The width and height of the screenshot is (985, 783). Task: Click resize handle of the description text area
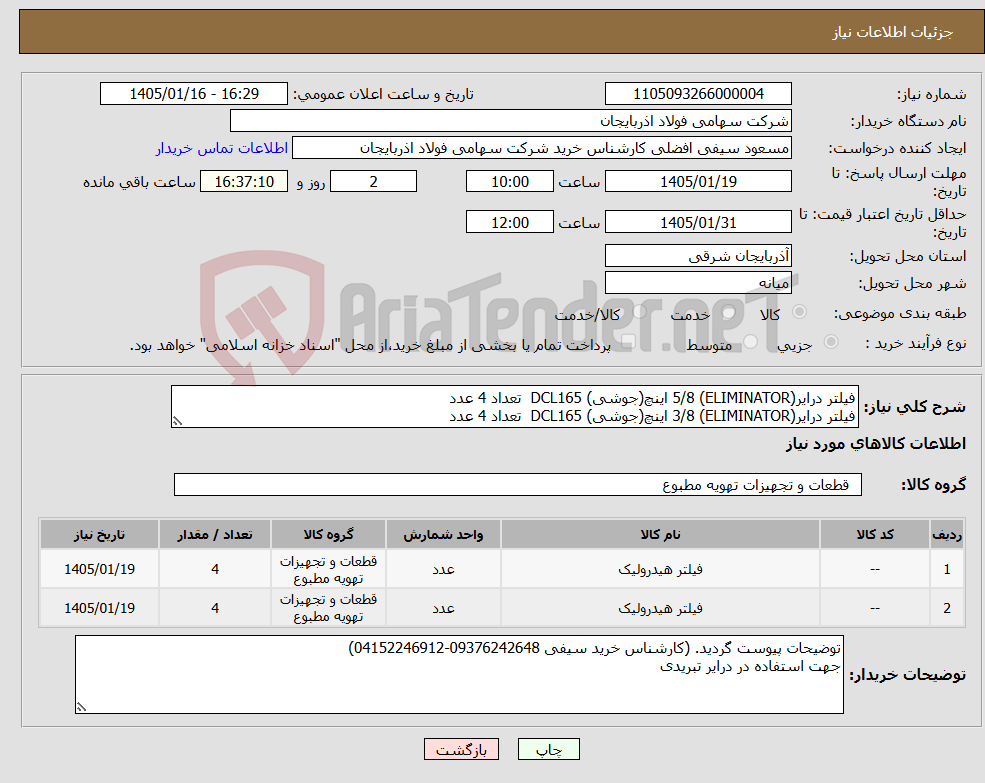coord(178,421)
